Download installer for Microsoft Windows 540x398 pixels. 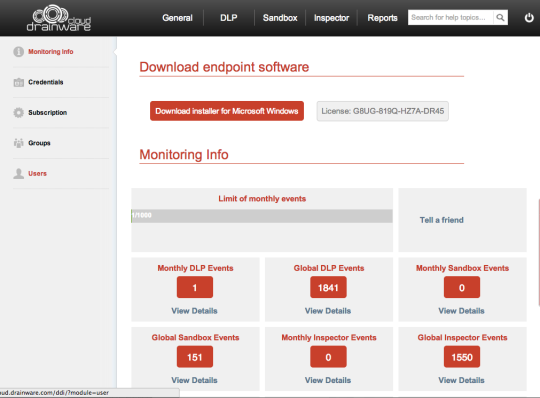pos(227,111)
